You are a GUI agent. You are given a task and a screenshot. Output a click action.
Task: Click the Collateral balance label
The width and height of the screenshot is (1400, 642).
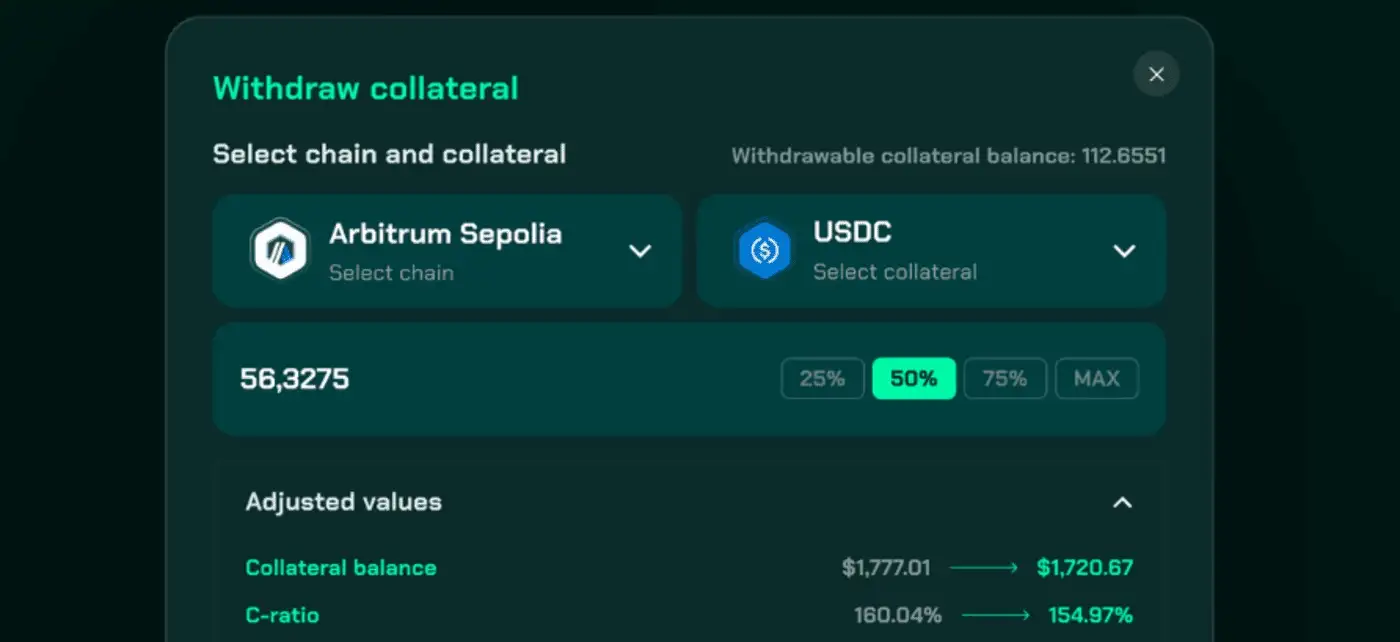pyautogui.click(x=341, y=568)
